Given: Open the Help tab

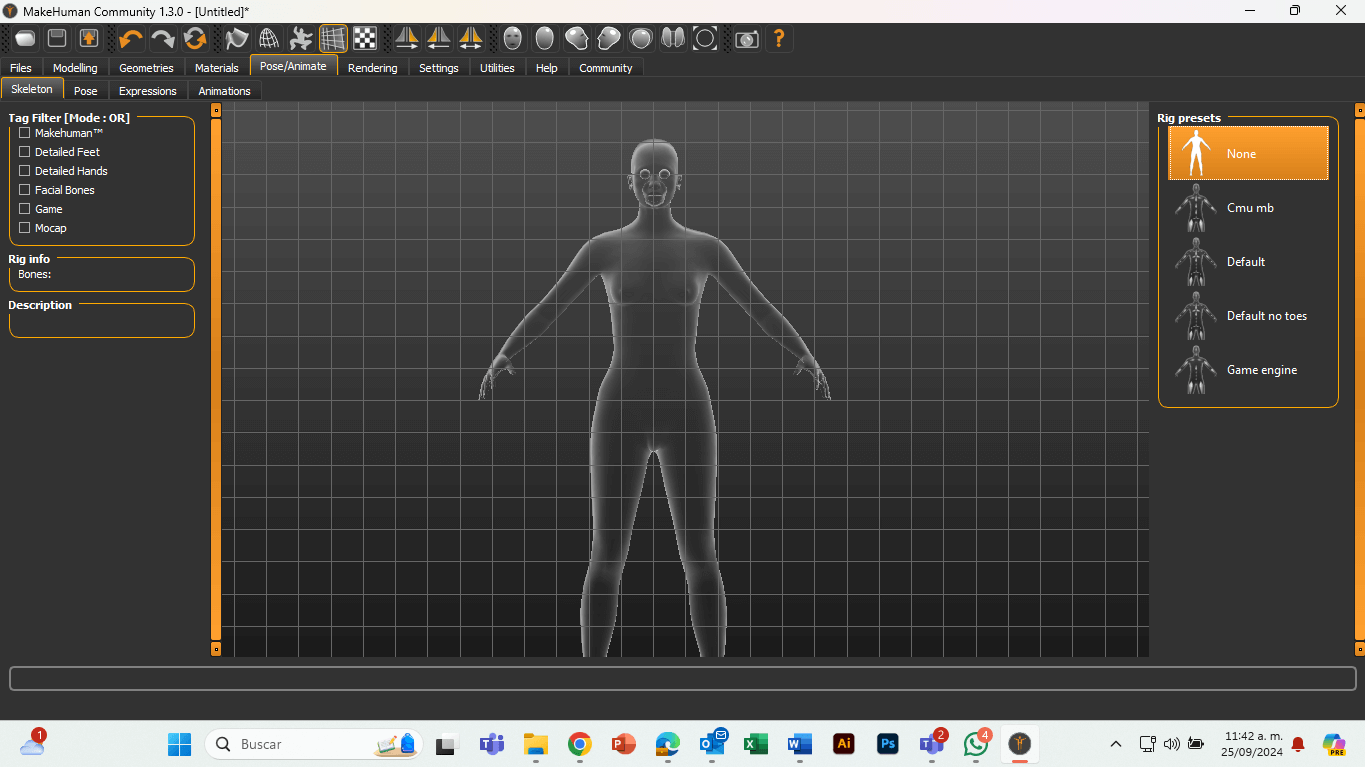Looking at the screenshot, I should point(546,68).
